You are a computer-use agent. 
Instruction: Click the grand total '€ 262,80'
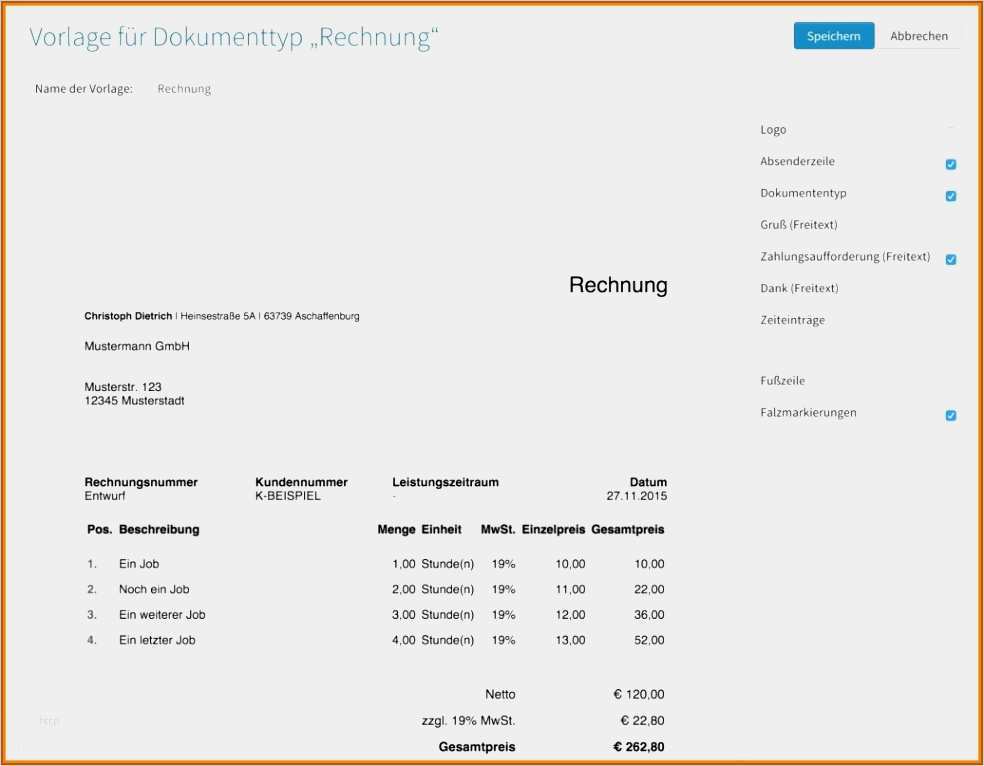[639, 747]
